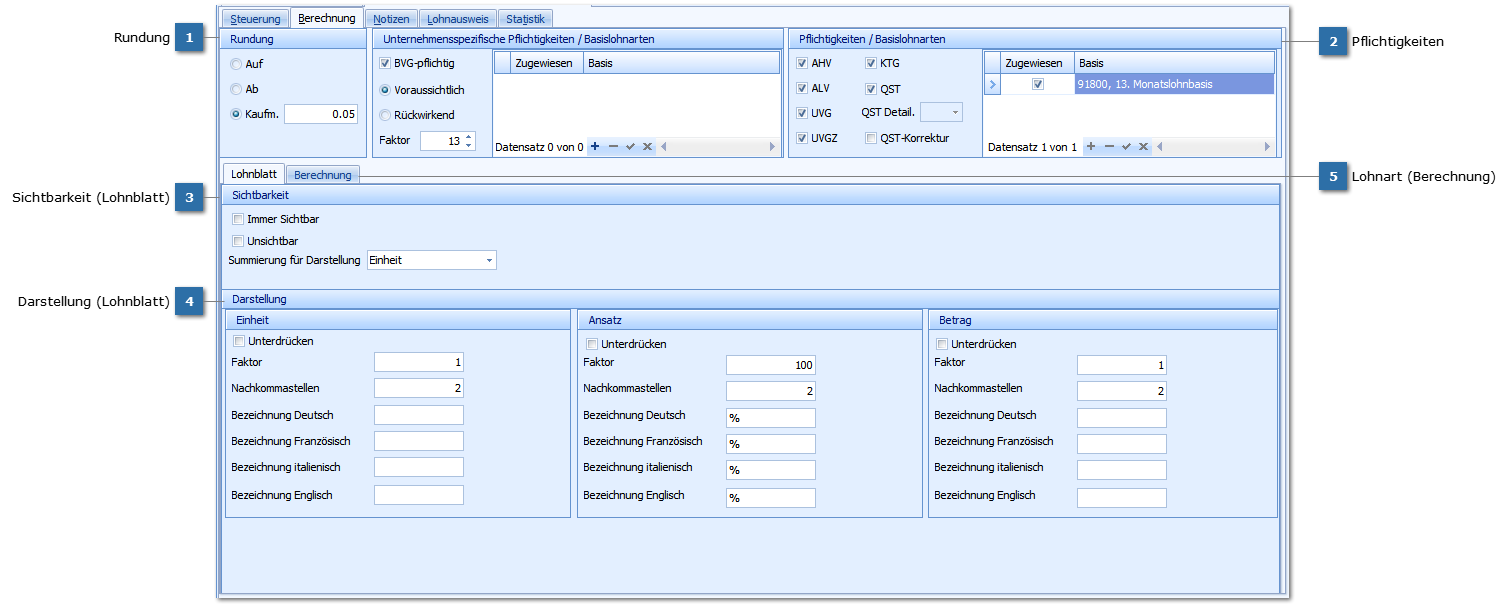Click the delete record minus icon in the Pflichtigkeiten grid
The image size is (1512, 607).
click(x=1109, y=147)
